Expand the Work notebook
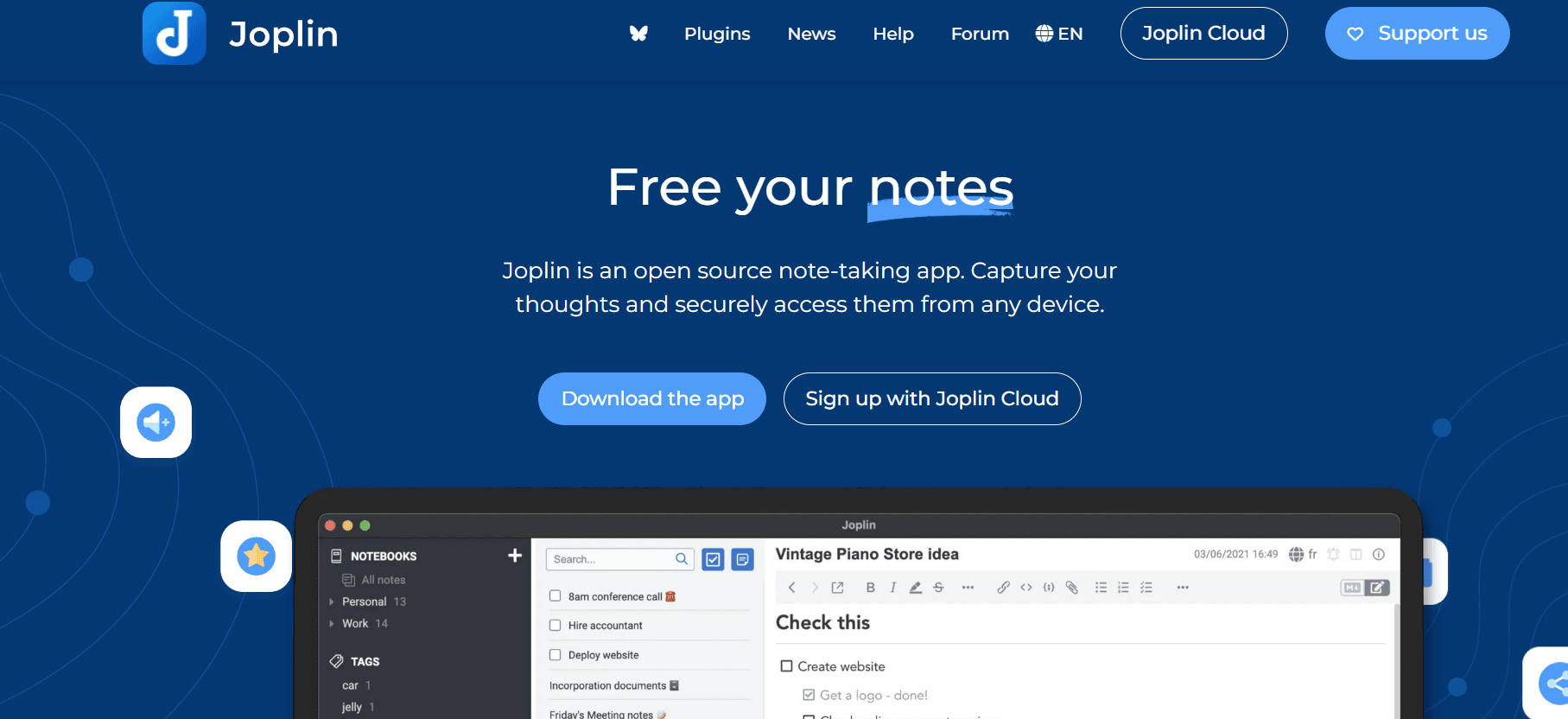Image resolution: width=1568 pixels, height=719 pixels. point(332,624)
